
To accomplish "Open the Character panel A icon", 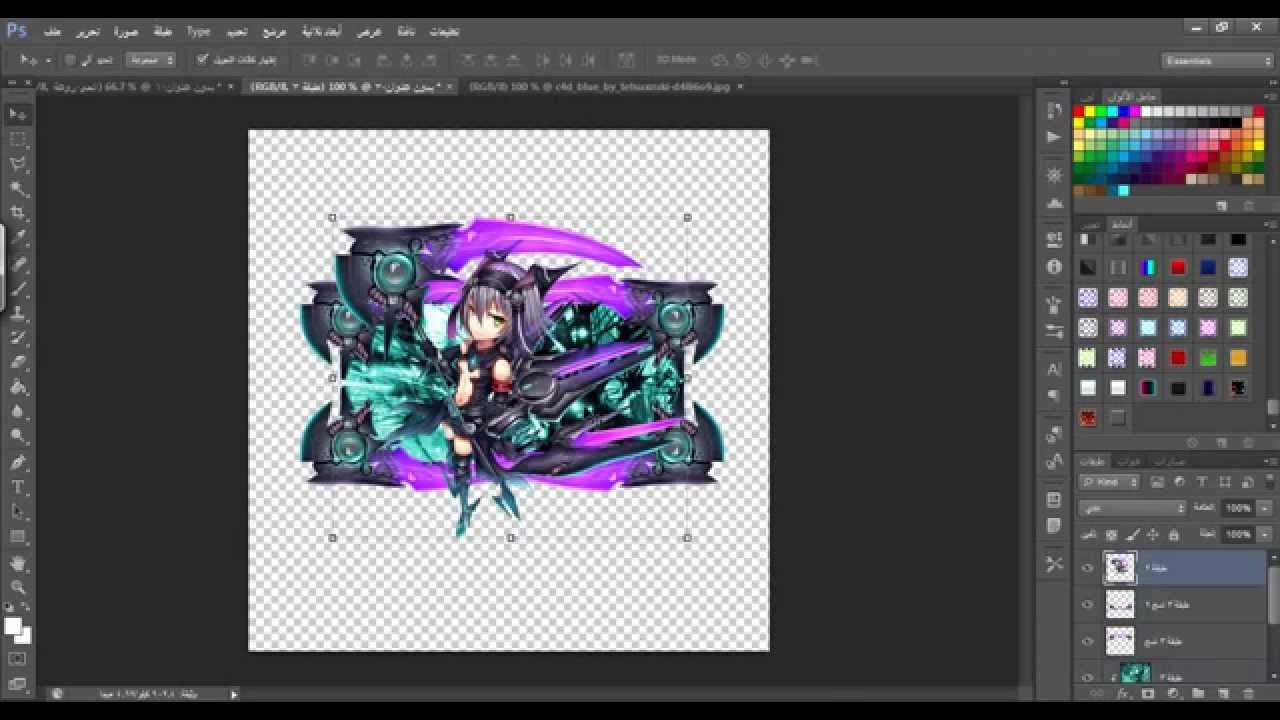I will pyautogui.click(x=1054, y=369).
